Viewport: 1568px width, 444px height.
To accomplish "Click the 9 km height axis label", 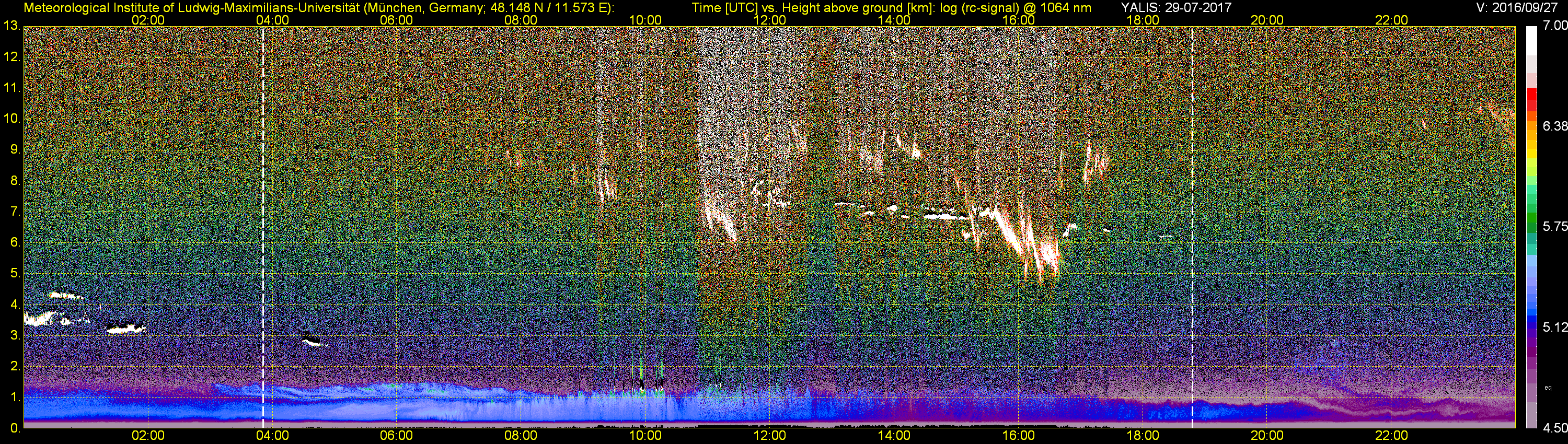I will click(15, 149).
